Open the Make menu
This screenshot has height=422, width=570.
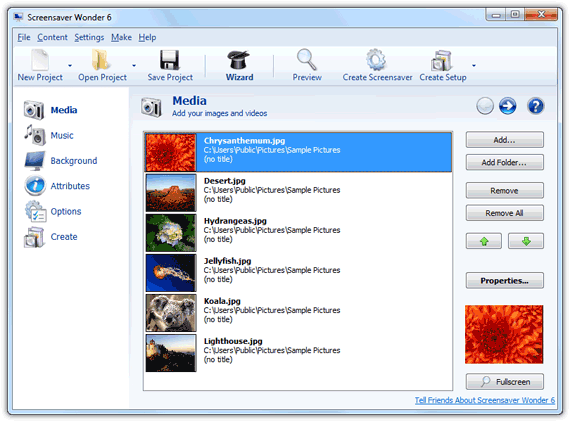click(x=121, y=37)
